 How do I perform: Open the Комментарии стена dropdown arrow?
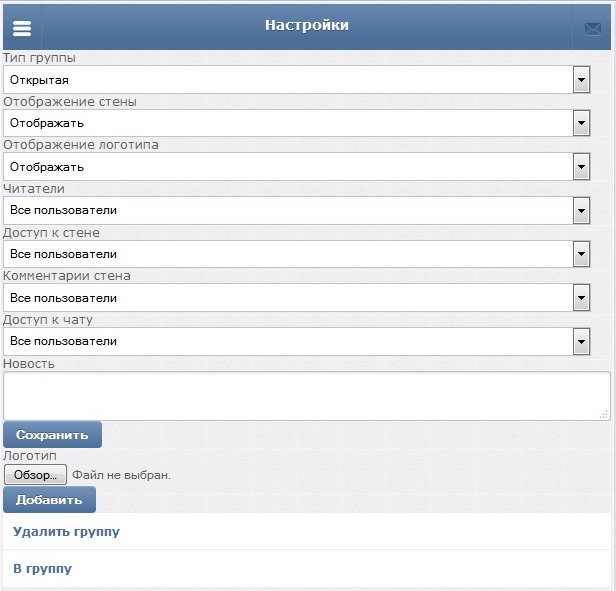[581, 298]
